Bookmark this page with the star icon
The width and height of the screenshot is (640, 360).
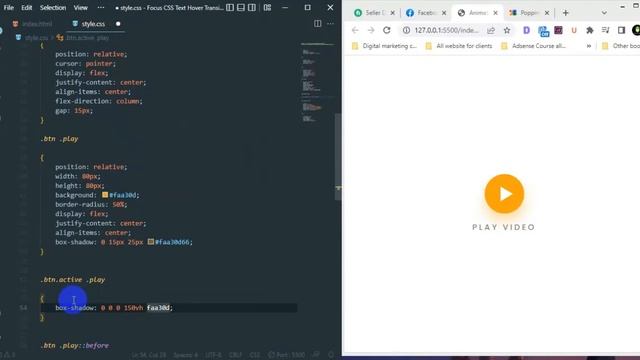tap(507, 30)
